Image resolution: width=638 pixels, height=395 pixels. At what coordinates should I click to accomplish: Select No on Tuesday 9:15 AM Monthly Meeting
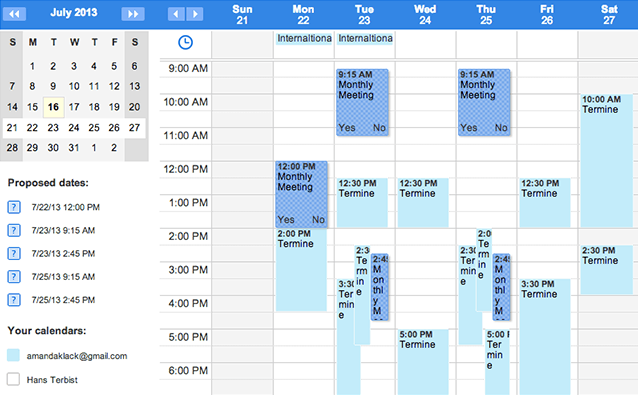[x=379, y=128]
